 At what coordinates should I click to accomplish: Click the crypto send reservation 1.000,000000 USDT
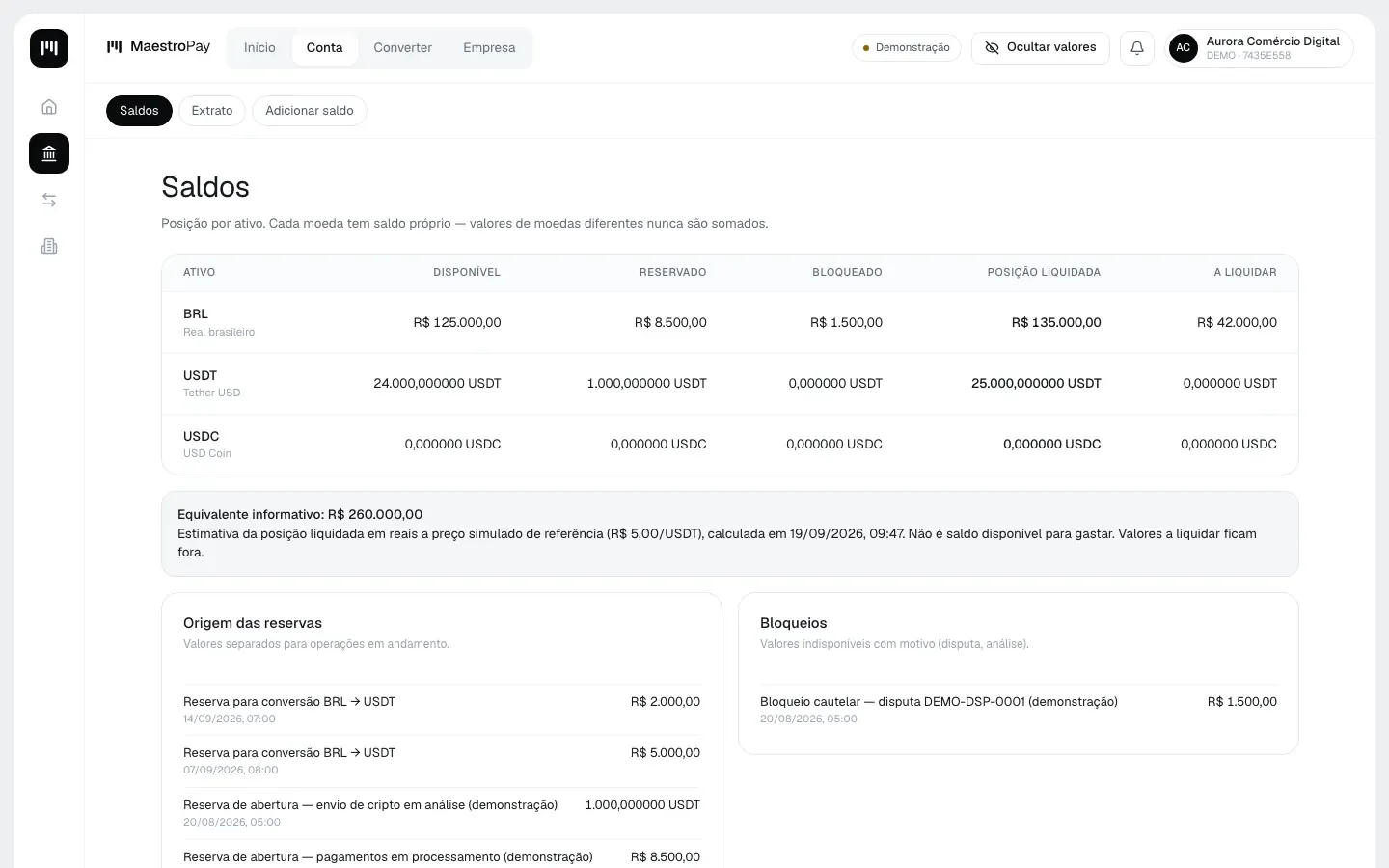click(642, 805)
